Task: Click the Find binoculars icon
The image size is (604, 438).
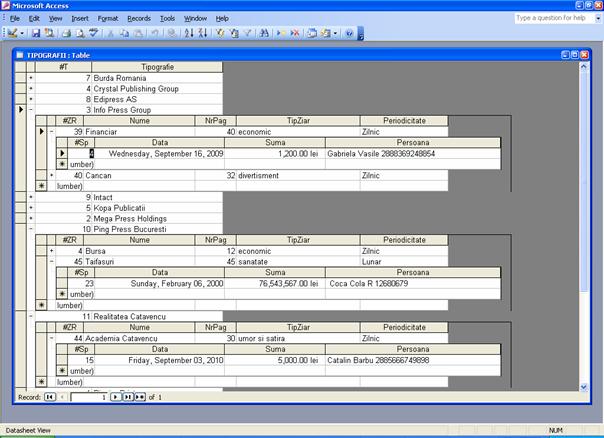Action: click(265, 33)
